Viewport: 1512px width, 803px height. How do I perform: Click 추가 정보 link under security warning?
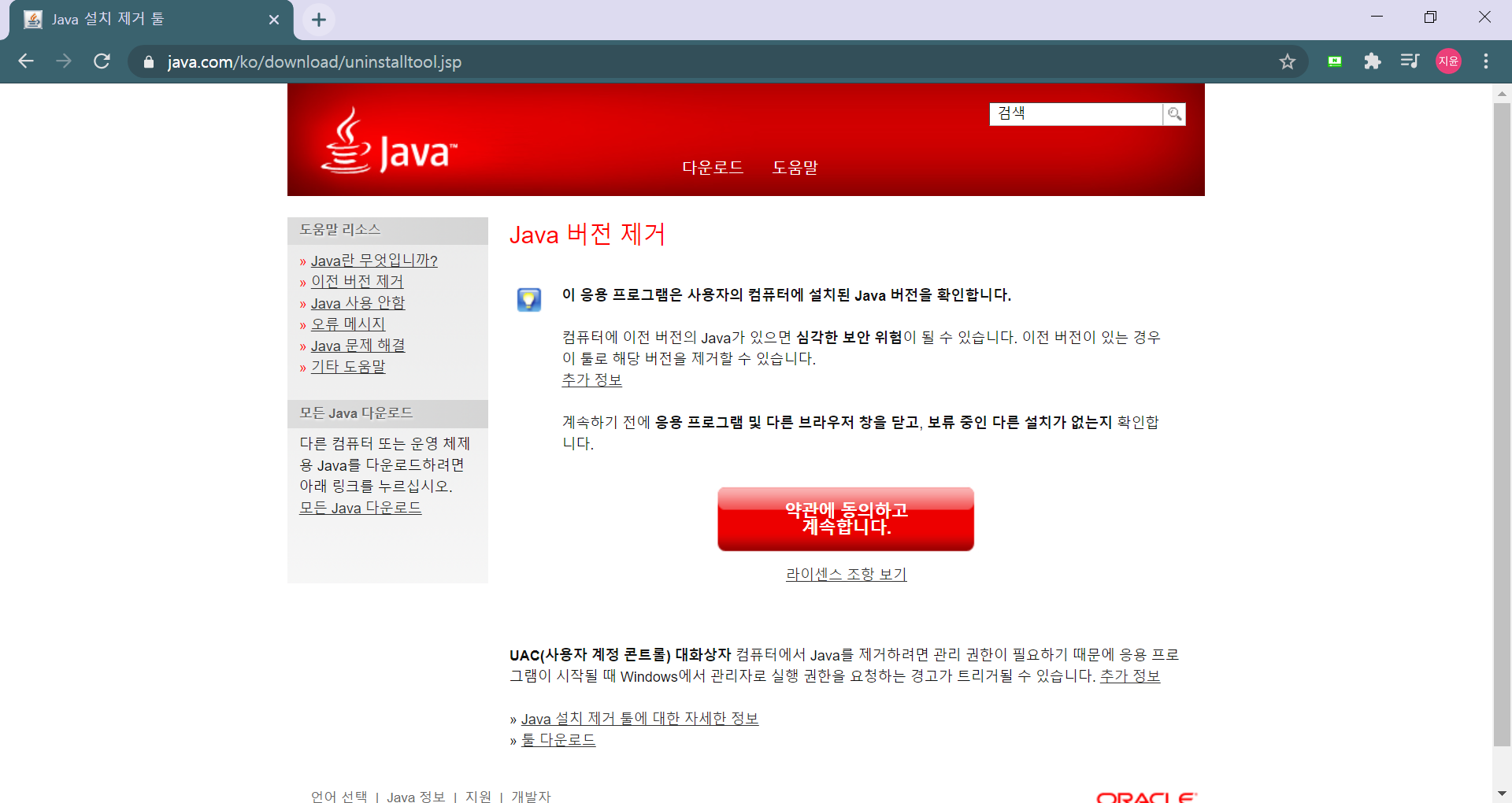pos(592,380)
